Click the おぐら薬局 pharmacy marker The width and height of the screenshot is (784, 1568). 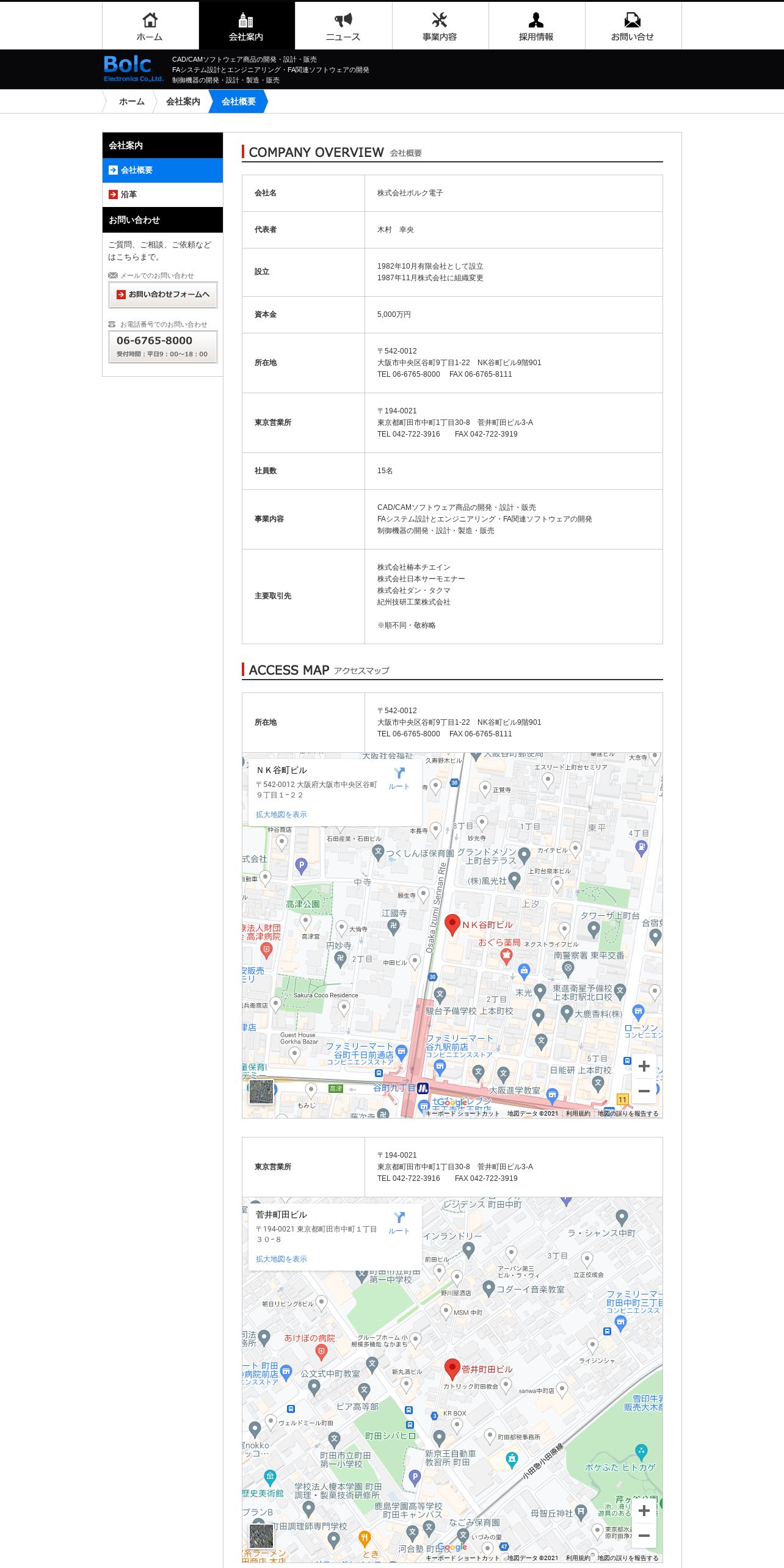[506, 956]
